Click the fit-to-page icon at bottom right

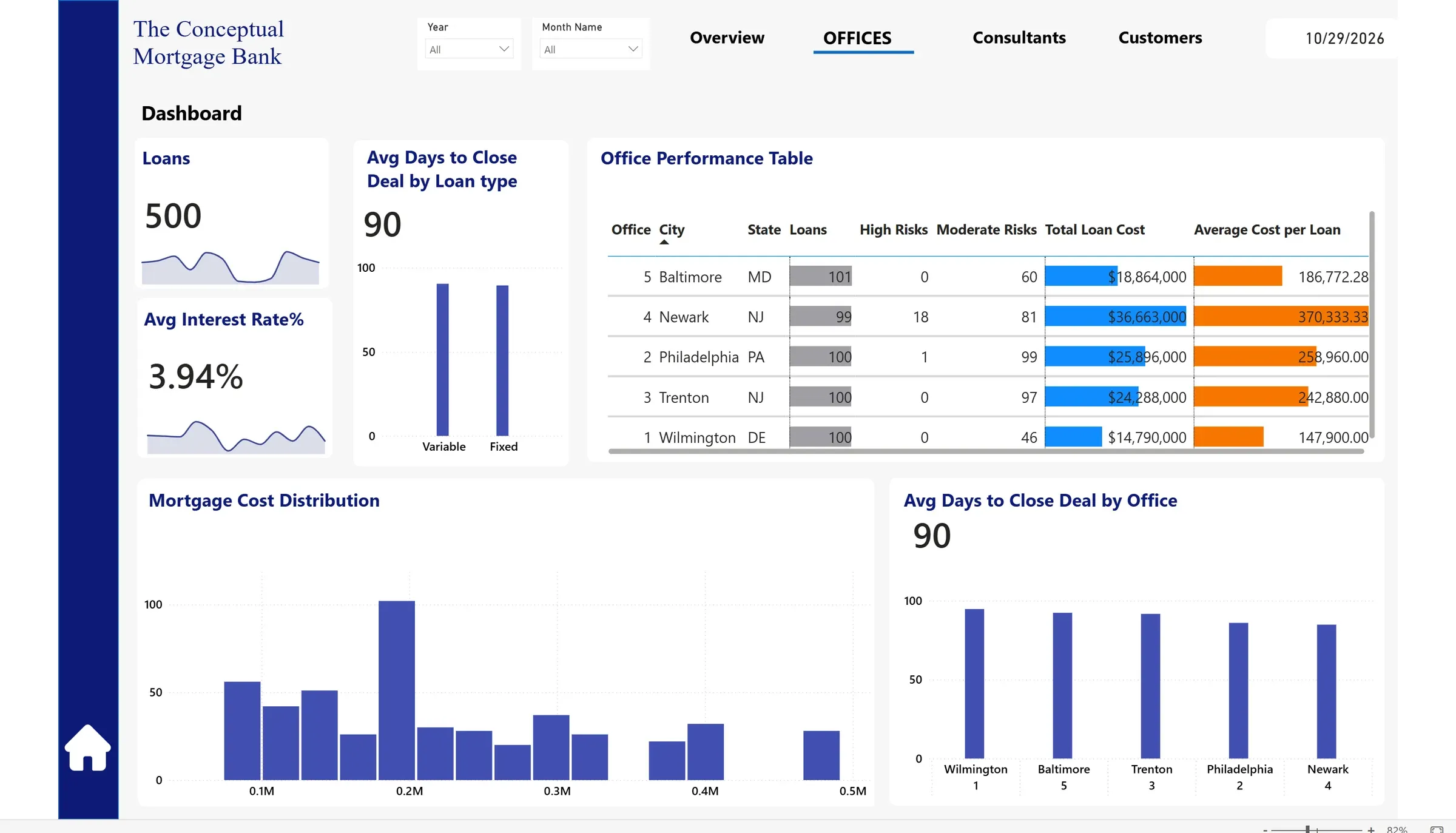coord(1437,829)
